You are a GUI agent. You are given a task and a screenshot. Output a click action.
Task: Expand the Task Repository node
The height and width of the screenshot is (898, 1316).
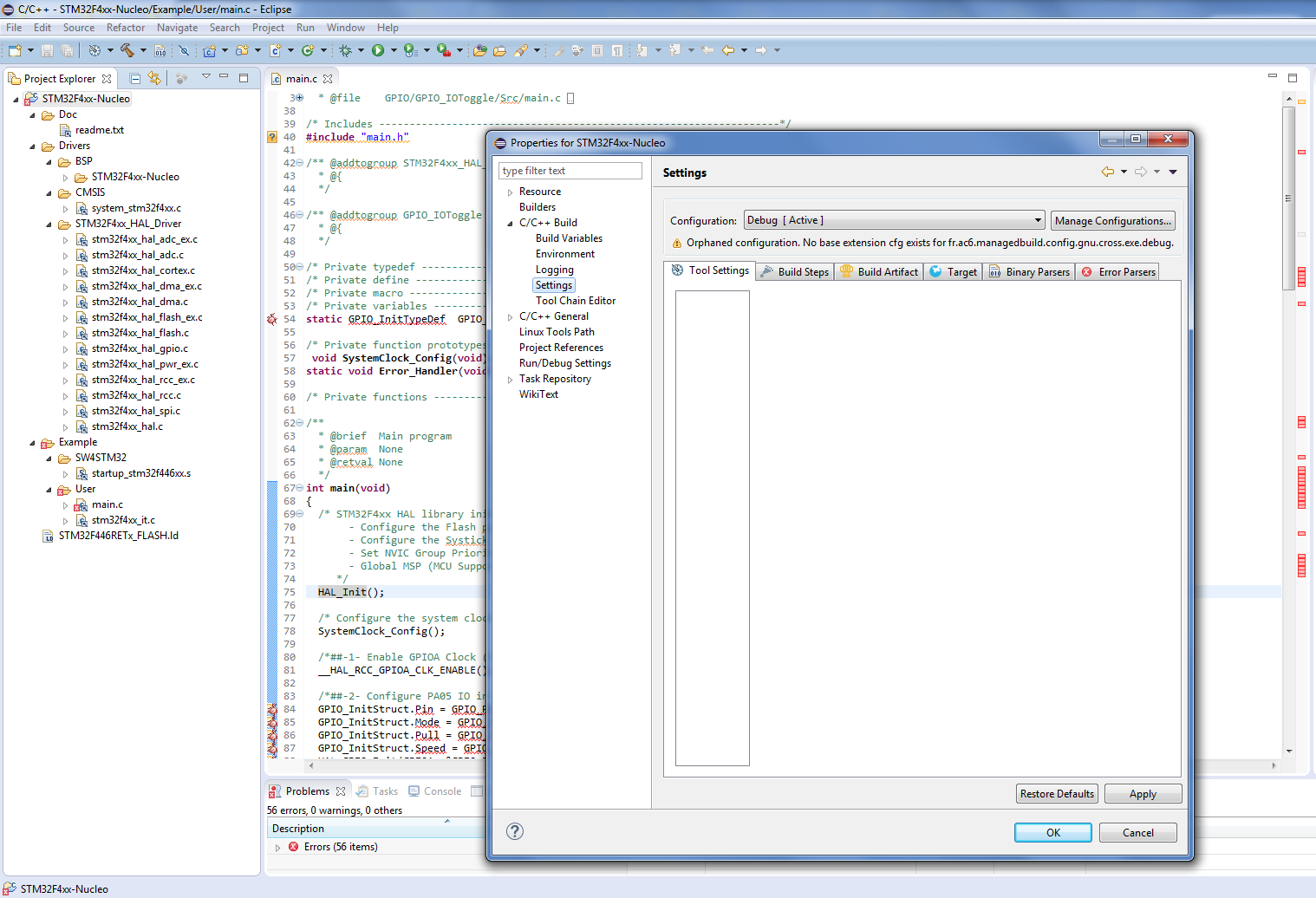(510, 380)
